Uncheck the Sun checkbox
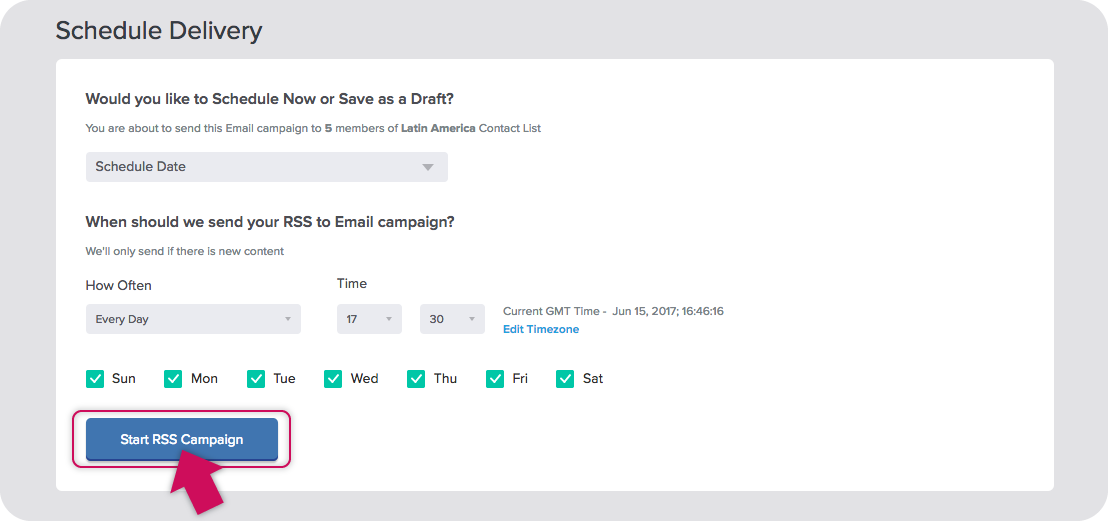Screen dimensions: 1108x521 tap(95, 379)
